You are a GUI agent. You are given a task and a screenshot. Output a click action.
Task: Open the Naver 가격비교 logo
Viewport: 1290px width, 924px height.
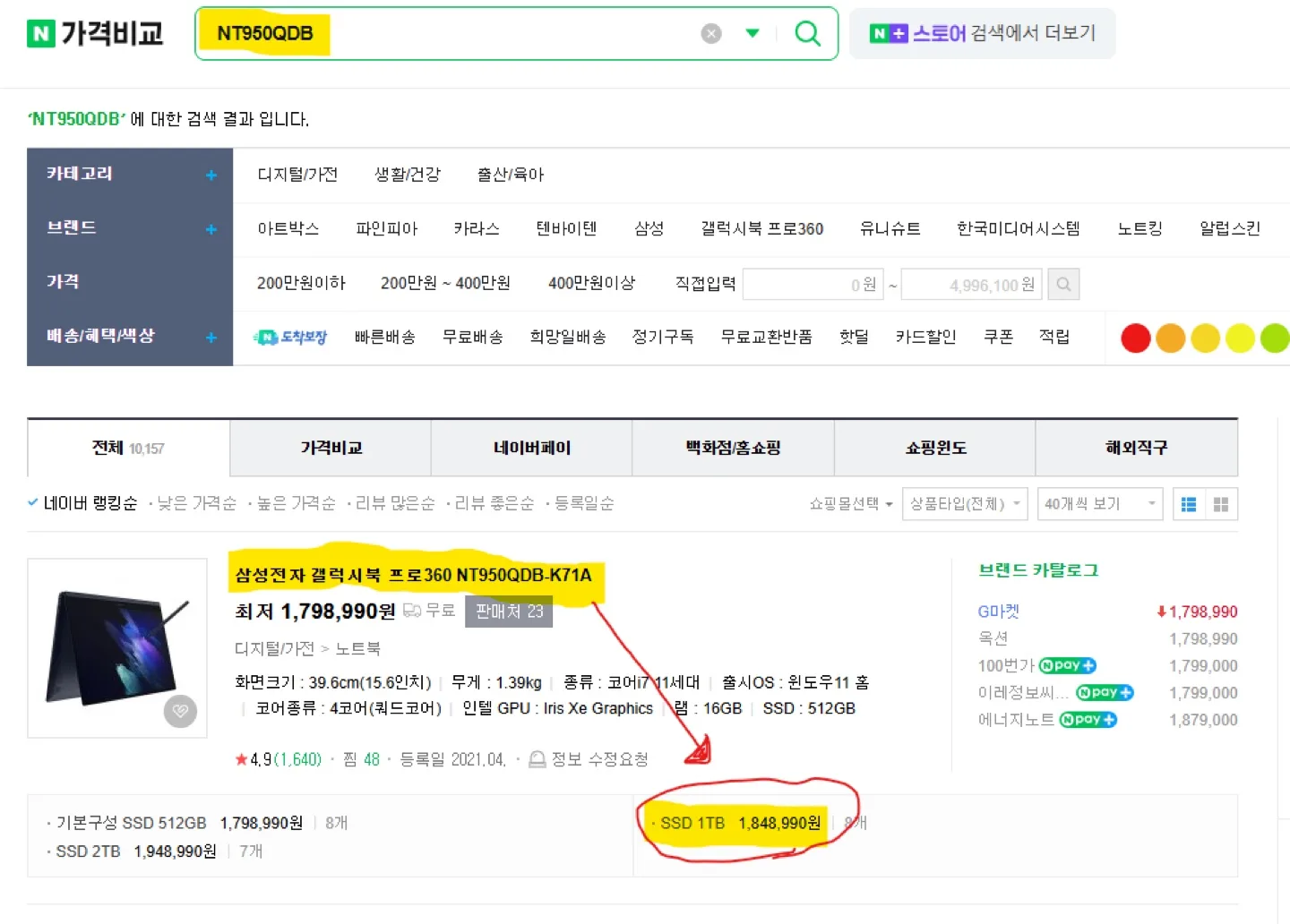pos(95,34)
